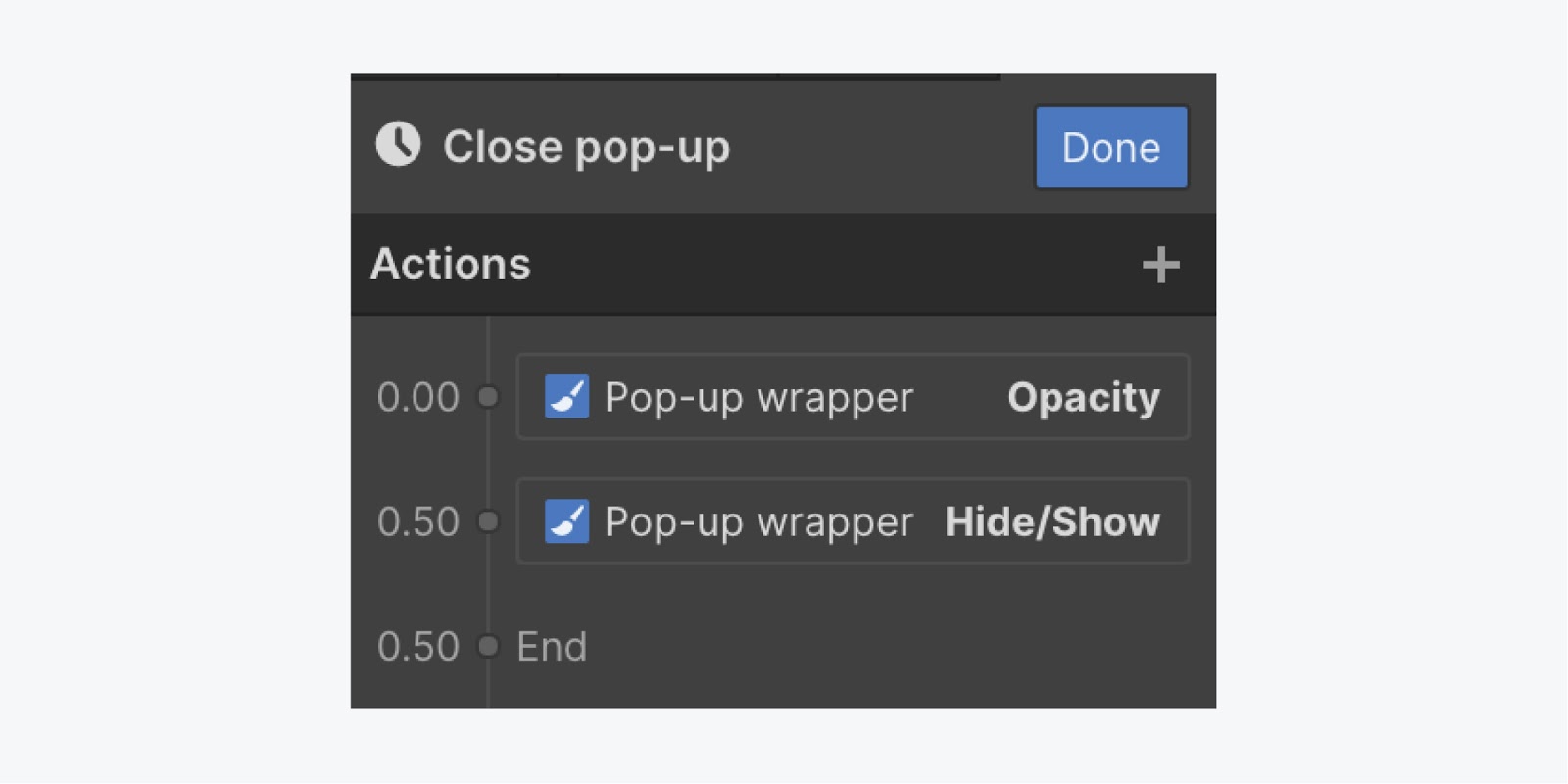Click the 0.00 timeline marker dot
The image size is (1568, 784).
(487, 397)
